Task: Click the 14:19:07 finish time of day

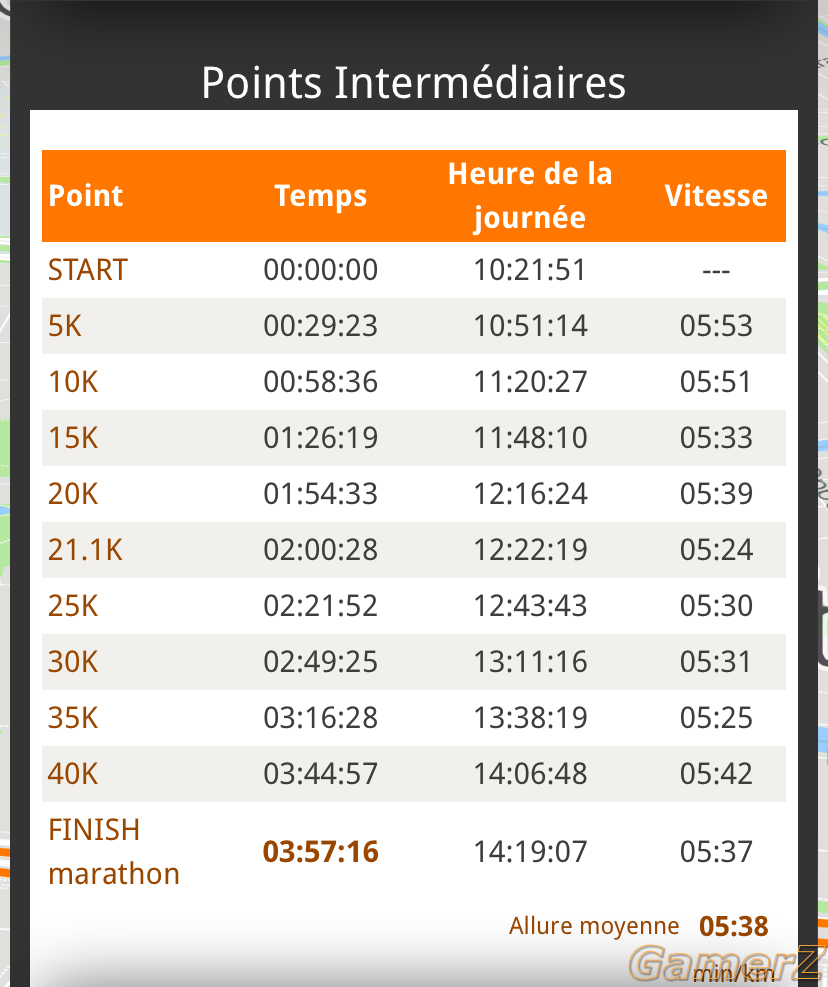Action: [x=530, y=852]
